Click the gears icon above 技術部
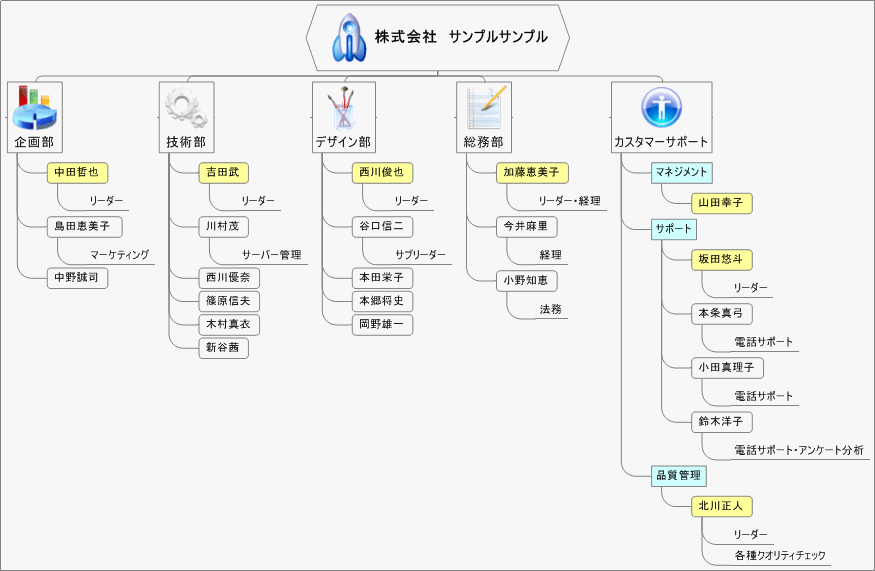This screenshot has width=875, height=571. coord(186,107)
